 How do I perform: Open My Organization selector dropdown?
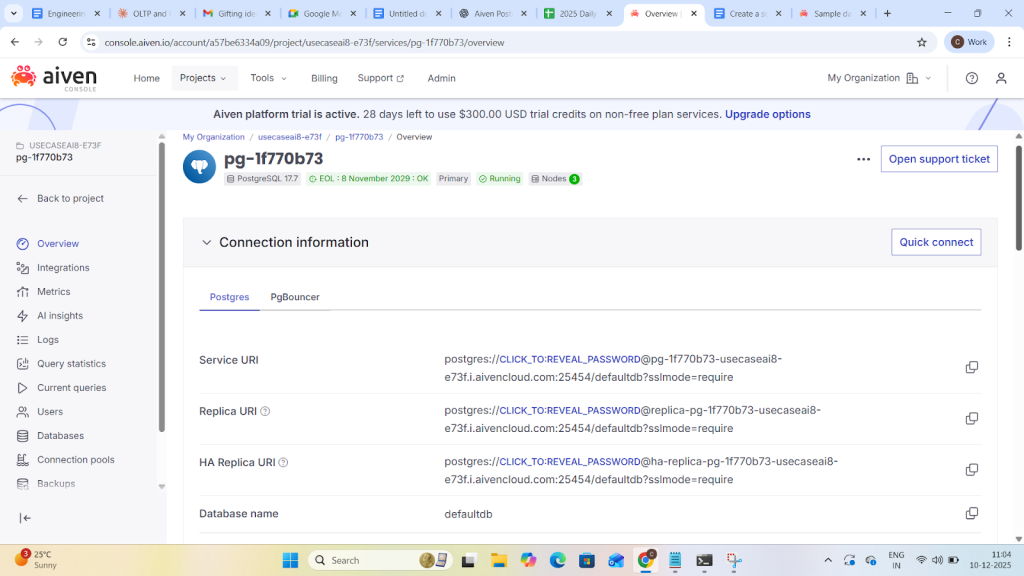tap(878, 78)
